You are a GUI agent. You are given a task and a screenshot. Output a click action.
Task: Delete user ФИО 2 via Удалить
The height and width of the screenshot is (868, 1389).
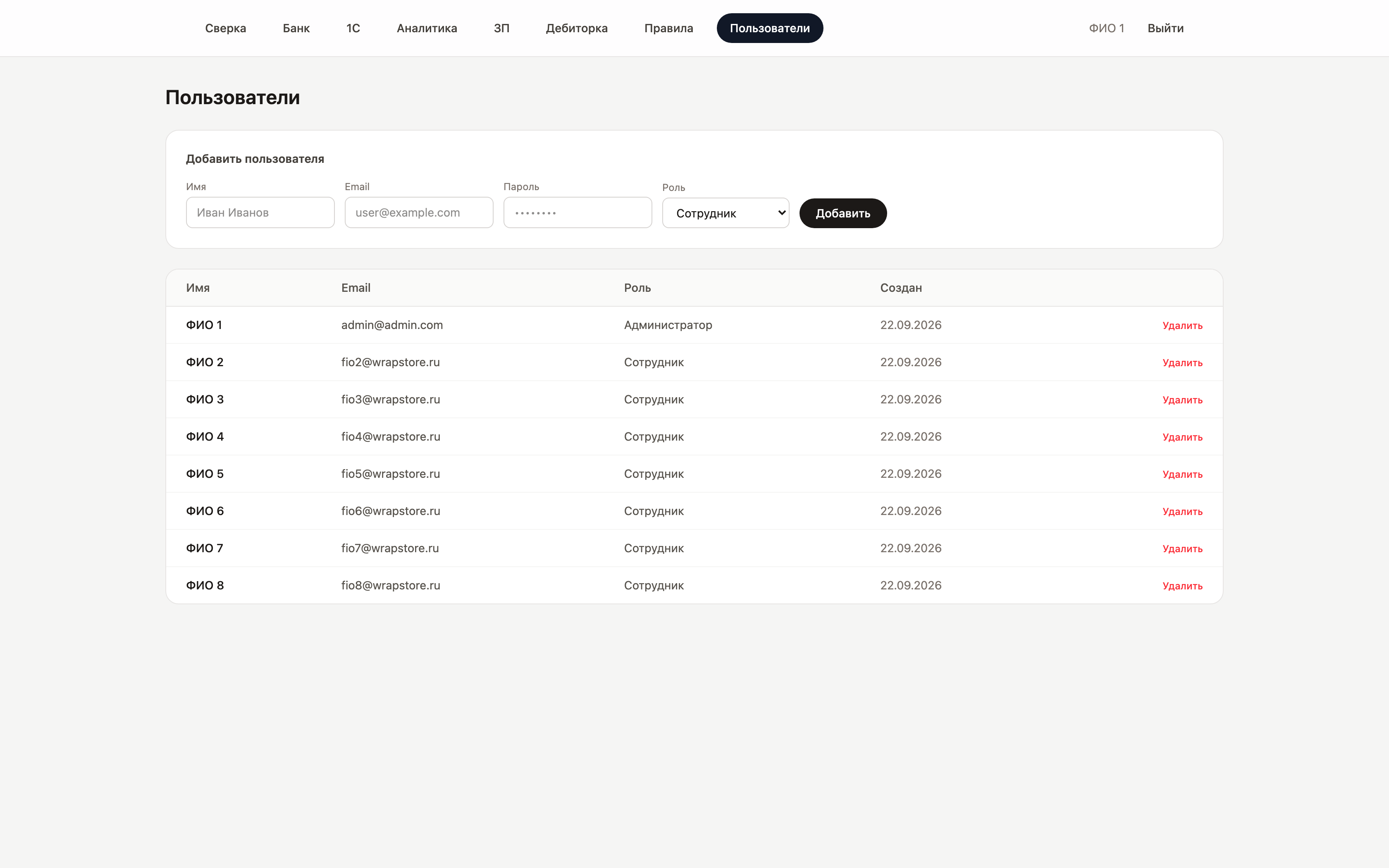point(1182,363)
